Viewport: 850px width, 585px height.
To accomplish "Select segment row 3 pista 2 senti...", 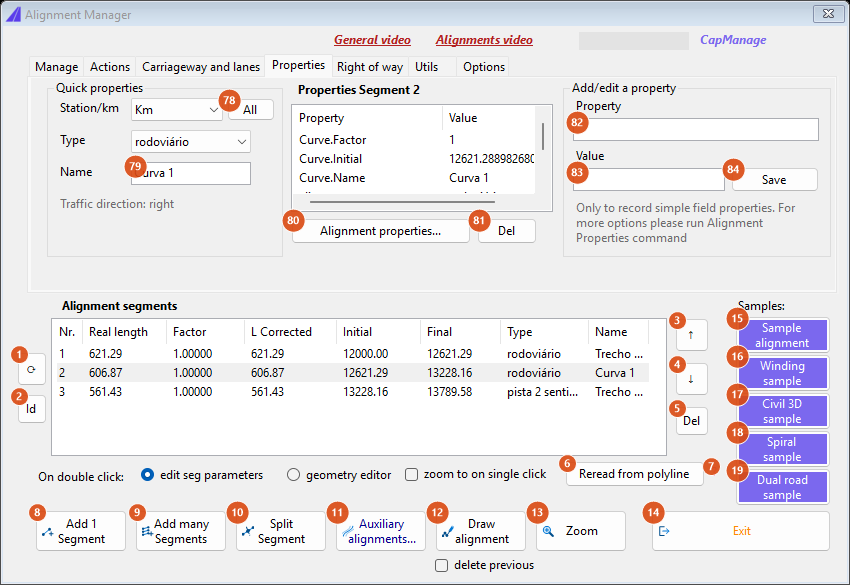I will [x=352, y=392].
